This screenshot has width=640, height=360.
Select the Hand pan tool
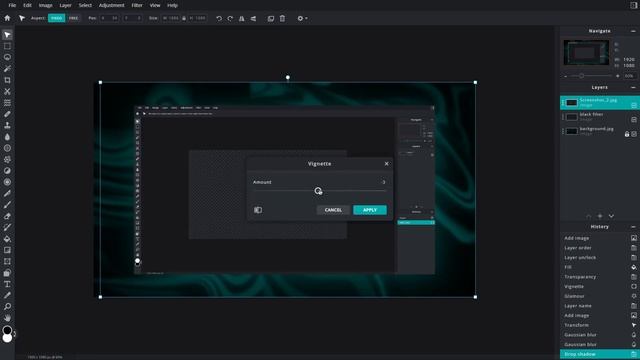(7, 318)
